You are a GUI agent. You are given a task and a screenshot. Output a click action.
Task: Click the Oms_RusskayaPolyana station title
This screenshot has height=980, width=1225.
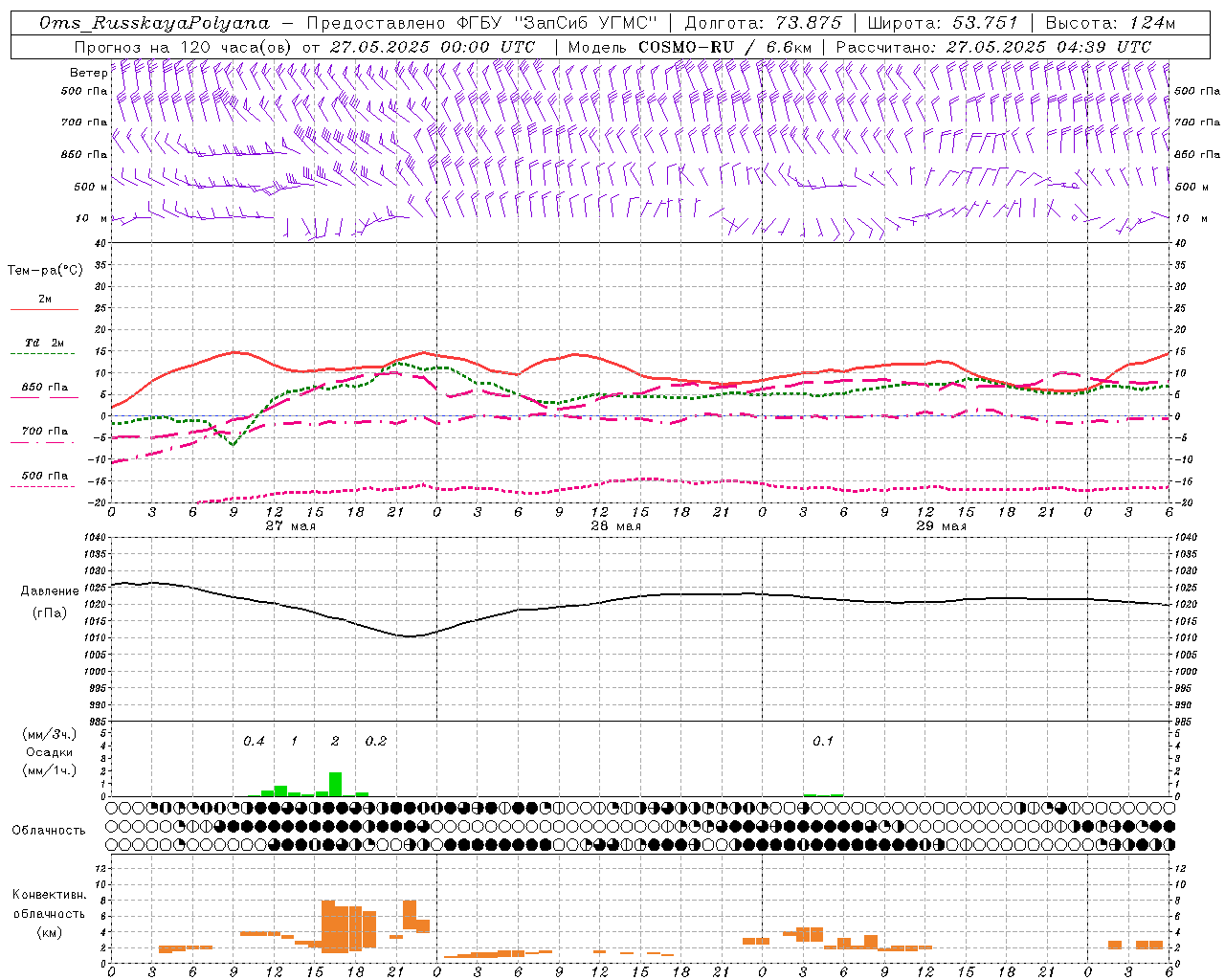[155, 23]
